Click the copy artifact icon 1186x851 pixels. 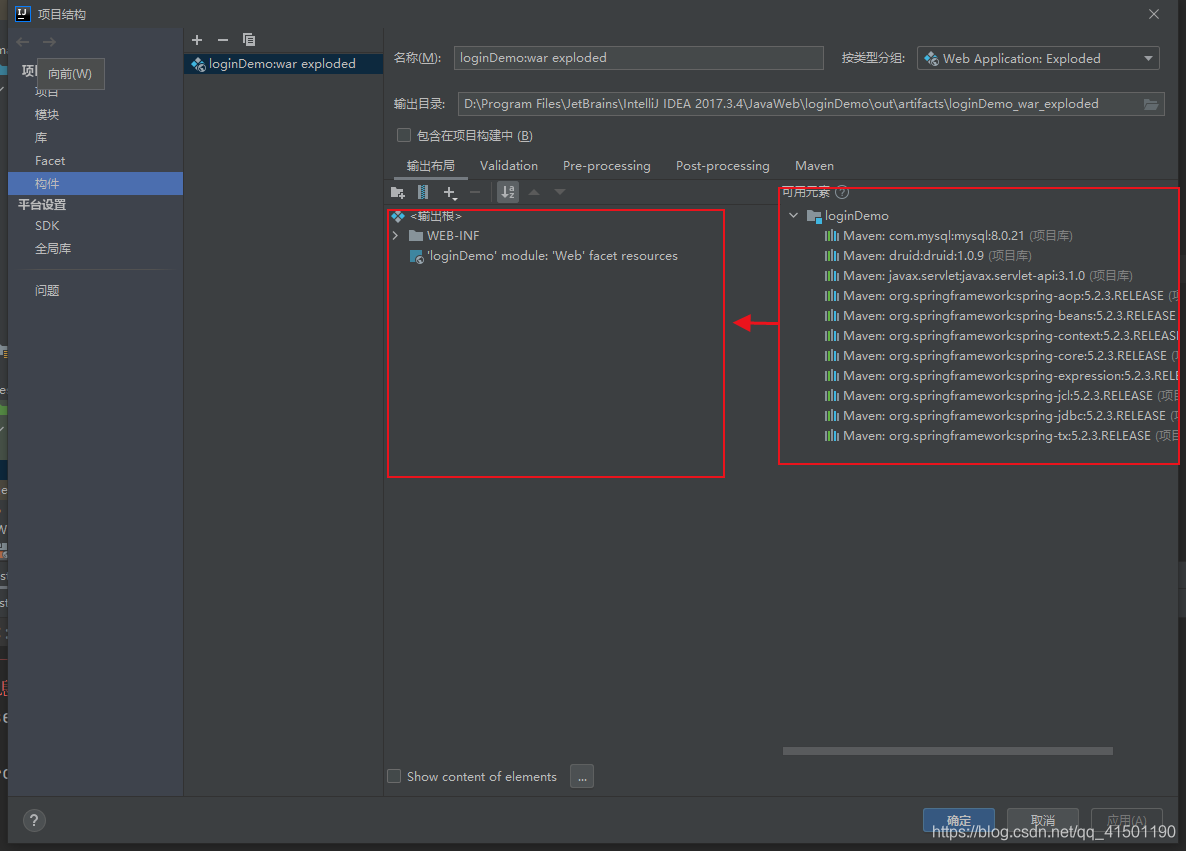point(248,40)
